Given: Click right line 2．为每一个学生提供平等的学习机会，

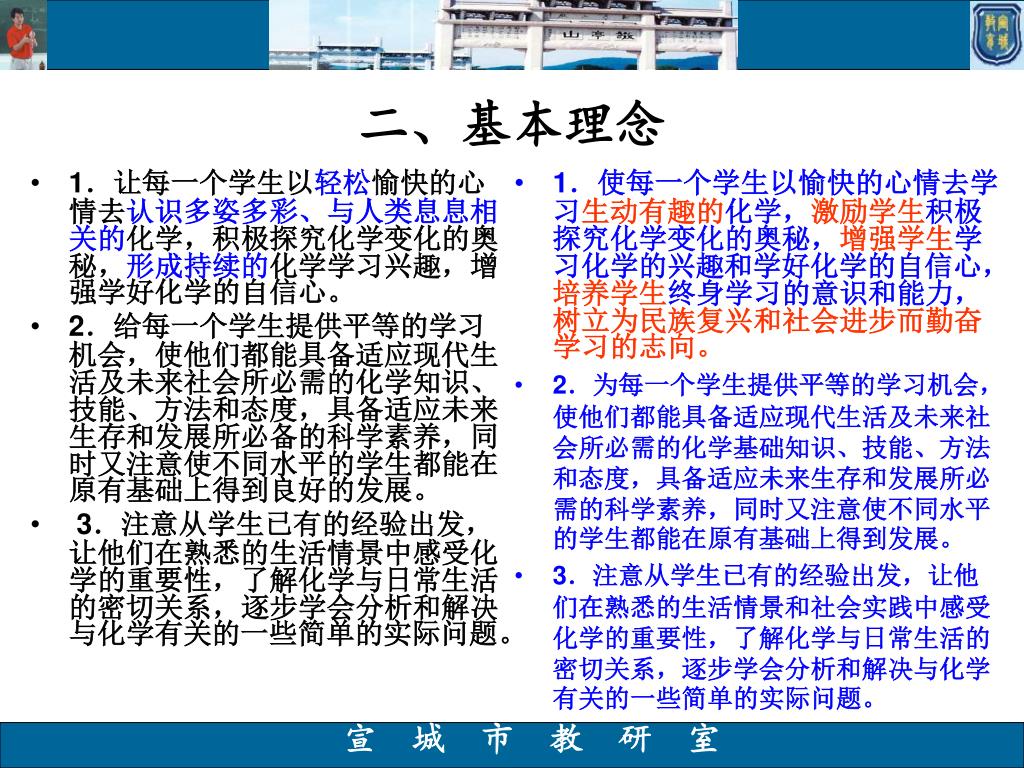Looking at the screenshot, I should (771, 385).
